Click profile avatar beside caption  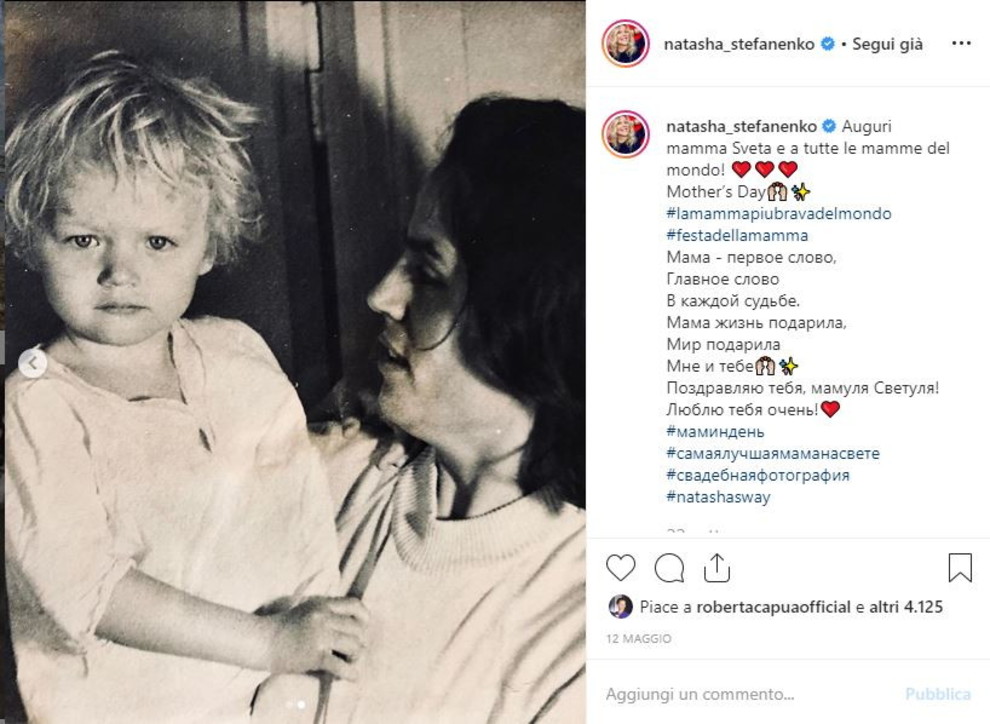625,133
